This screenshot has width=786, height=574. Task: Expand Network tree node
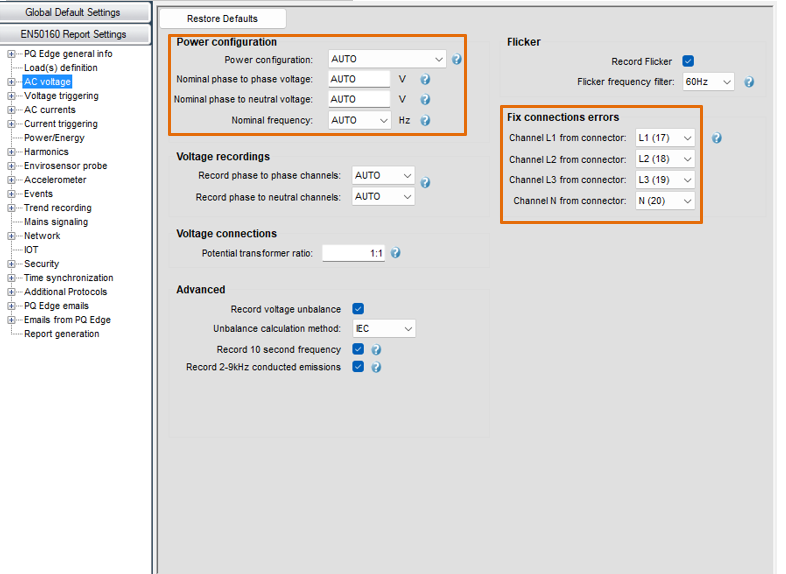click(x=11, y=236)
